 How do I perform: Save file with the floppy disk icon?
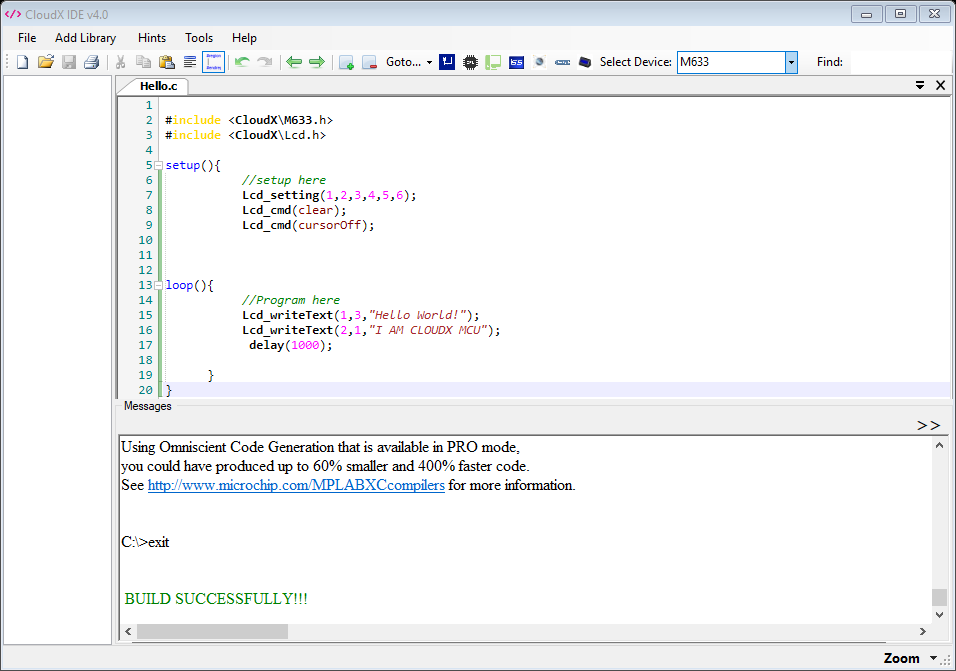[69, 62]
